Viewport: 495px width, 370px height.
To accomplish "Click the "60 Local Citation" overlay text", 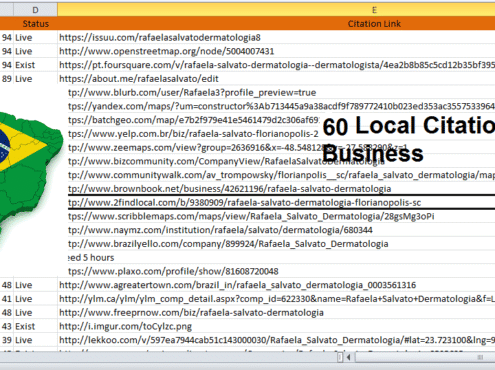I will coord(409,126).
